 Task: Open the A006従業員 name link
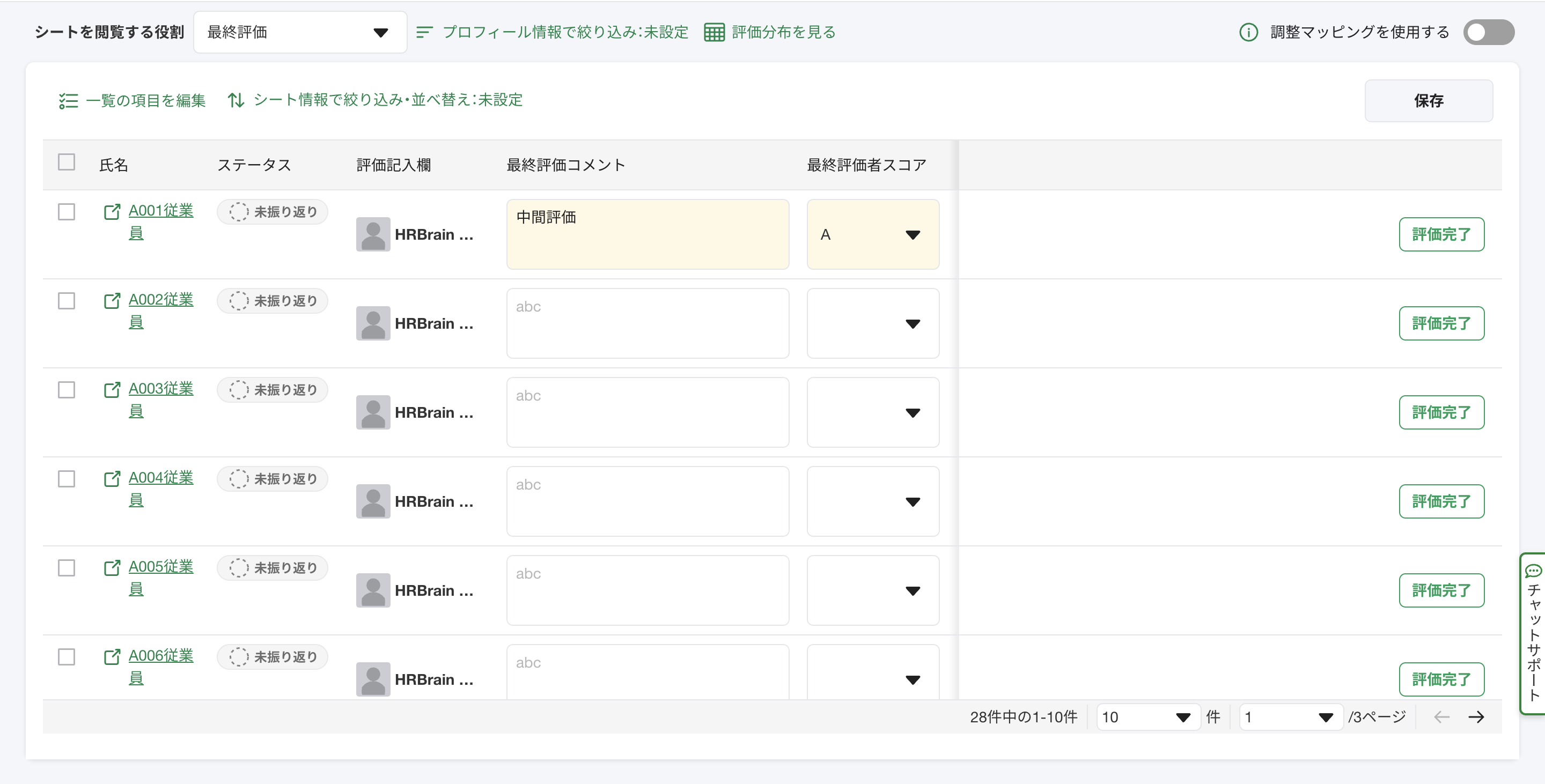click(160, 656)
